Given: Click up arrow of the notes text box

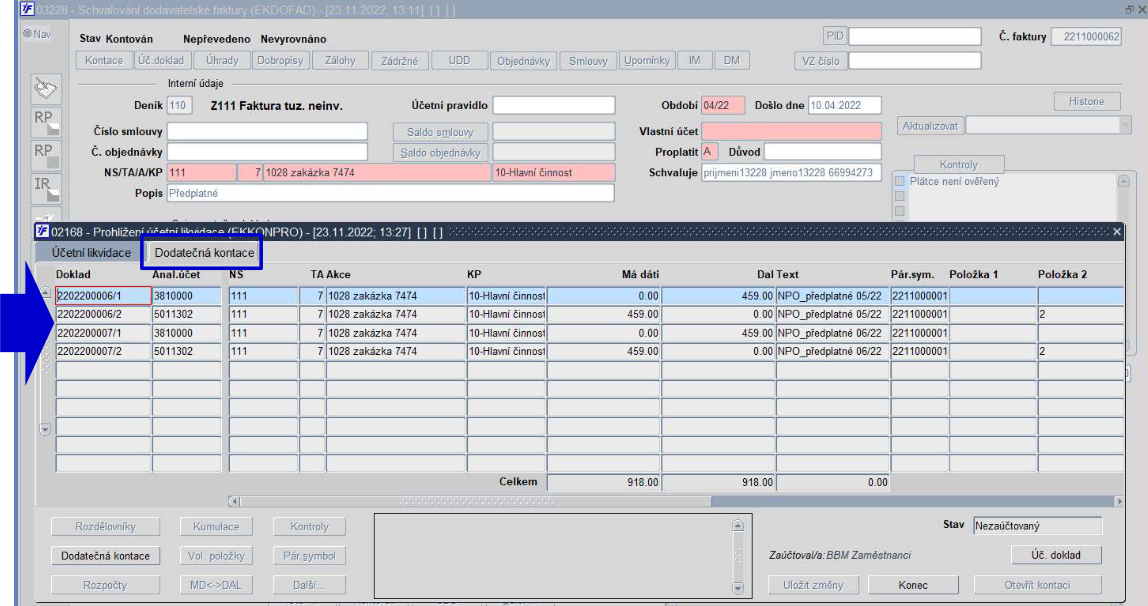Looking at the screenshot, I should pyautogui.click(x=738, y=525).
